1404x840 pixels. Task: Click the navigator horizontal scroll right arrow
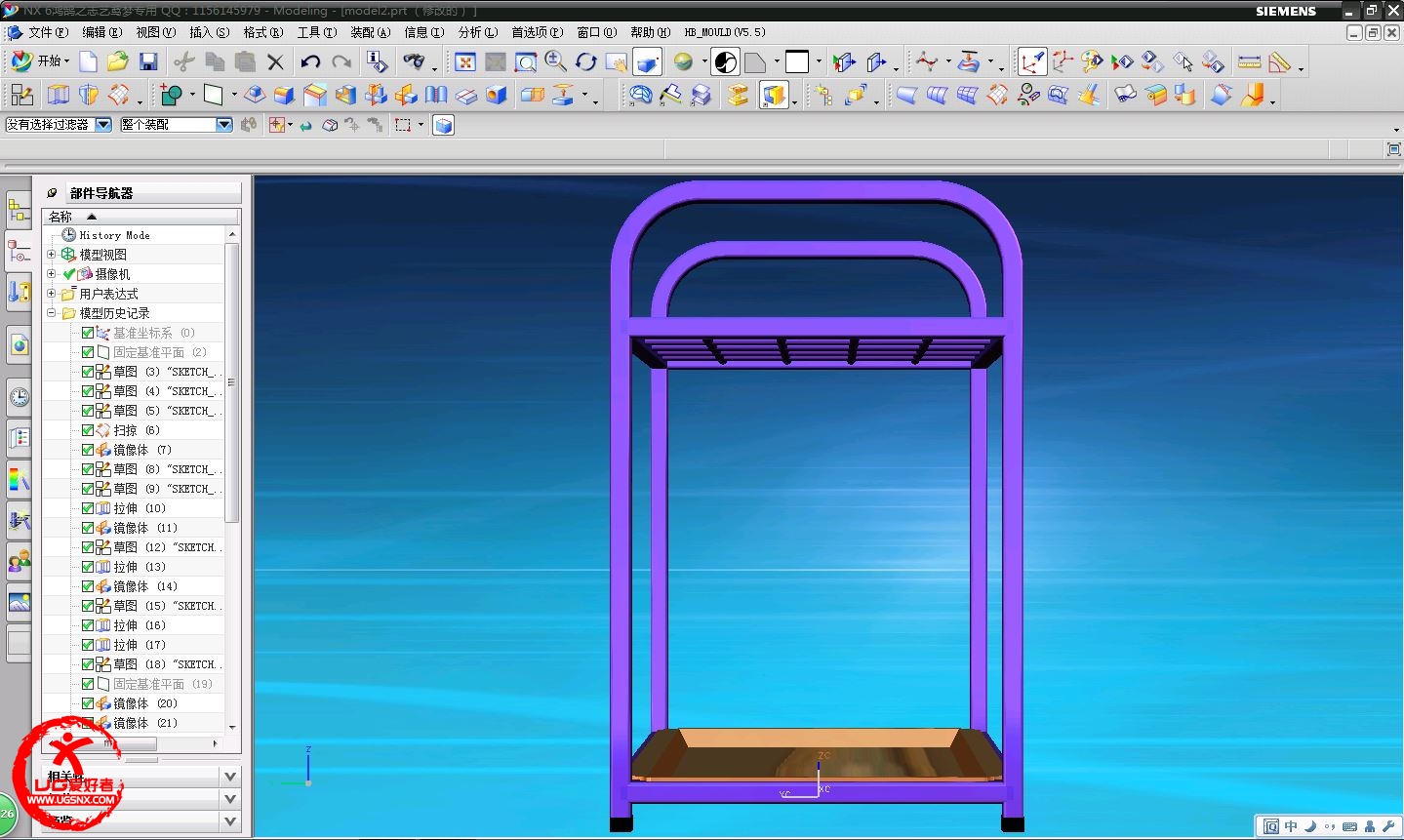coord(216,743)
